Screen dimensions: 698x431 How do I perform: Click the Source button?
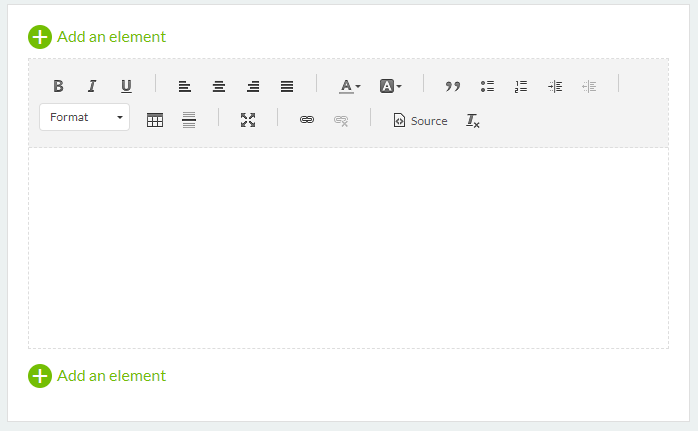click(421, 120)
